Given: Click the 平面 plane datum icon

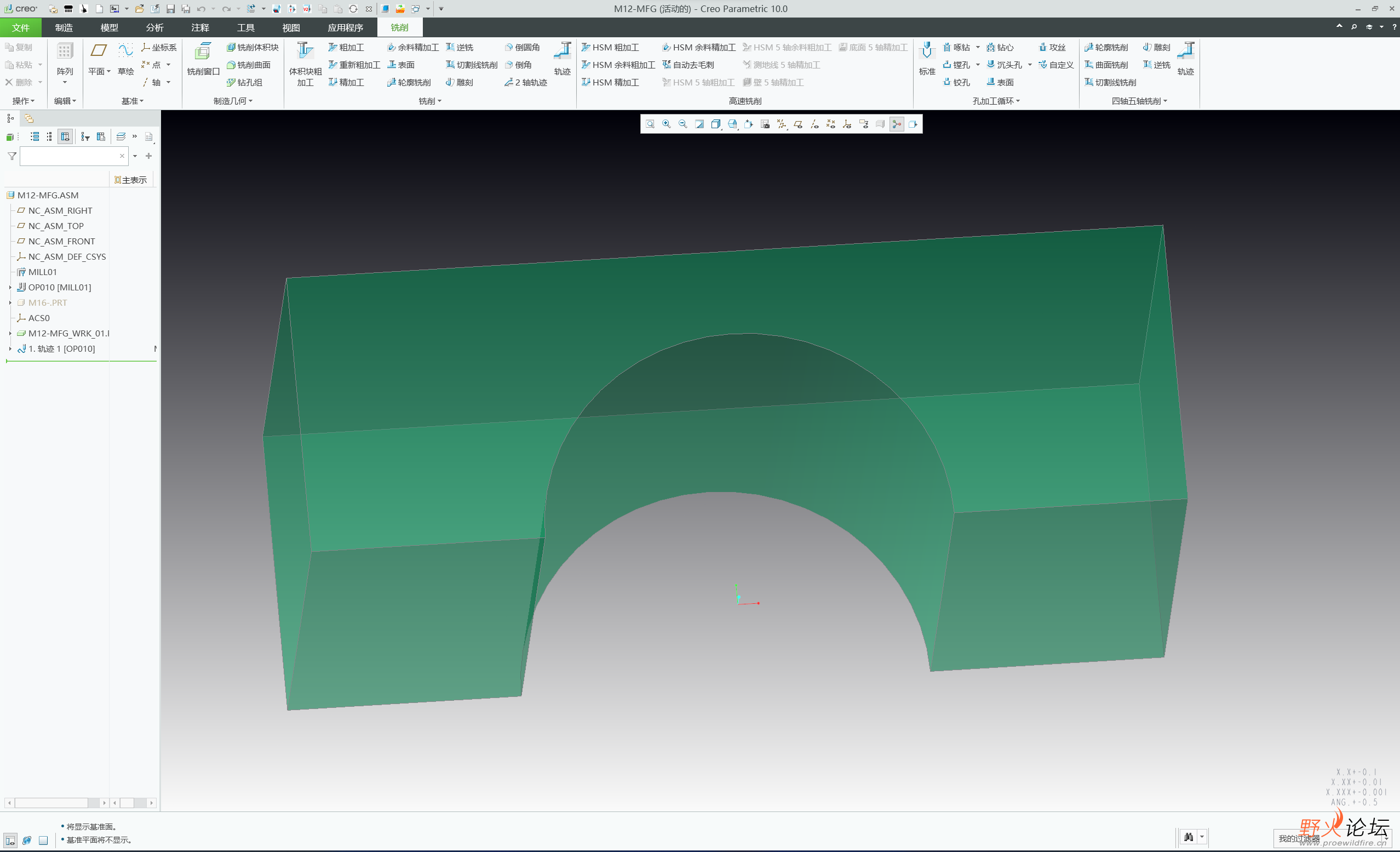Looking at the screenshot, I should (x=98, y=50).
